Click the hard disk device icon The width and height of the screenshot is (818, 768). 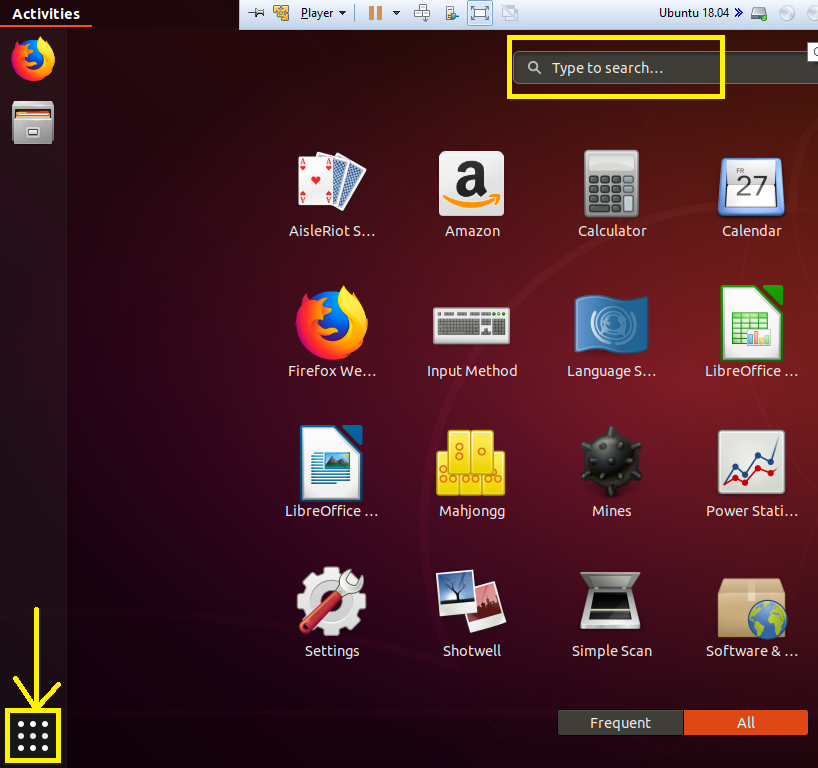click(x=759, y=13)
